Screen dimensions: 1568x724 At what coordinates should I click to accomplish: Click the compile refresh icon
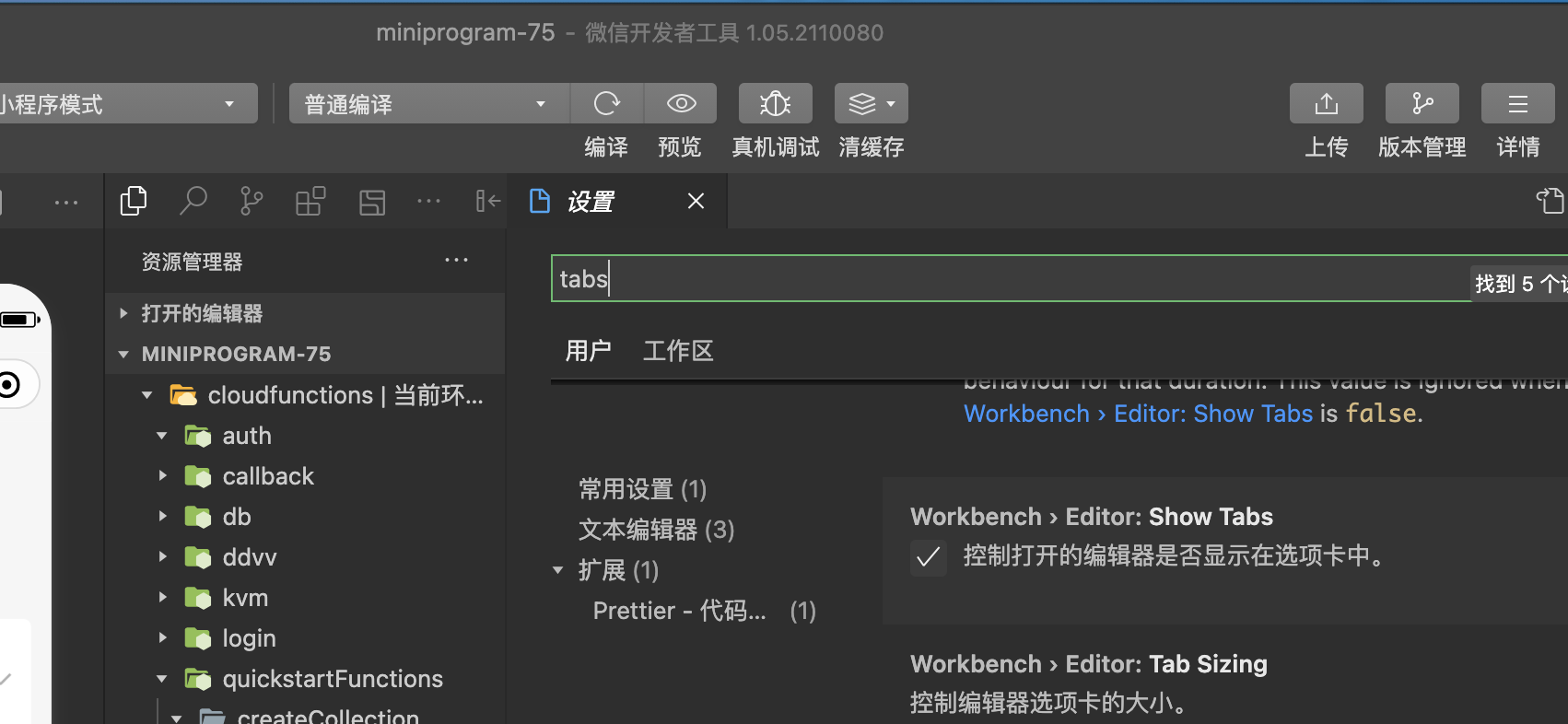(x=606, y=103)
